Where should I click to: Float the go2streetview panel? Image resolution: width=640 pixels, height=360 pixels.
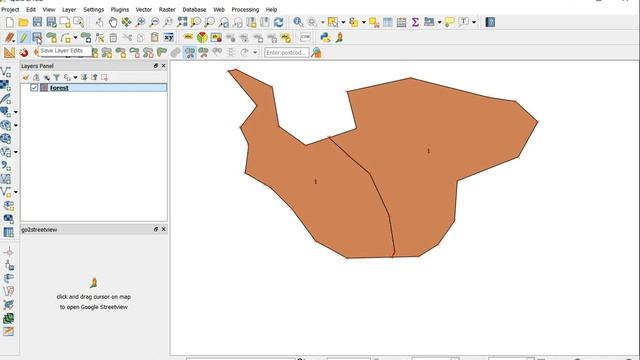pyautogui.click(x=156, y=229)
